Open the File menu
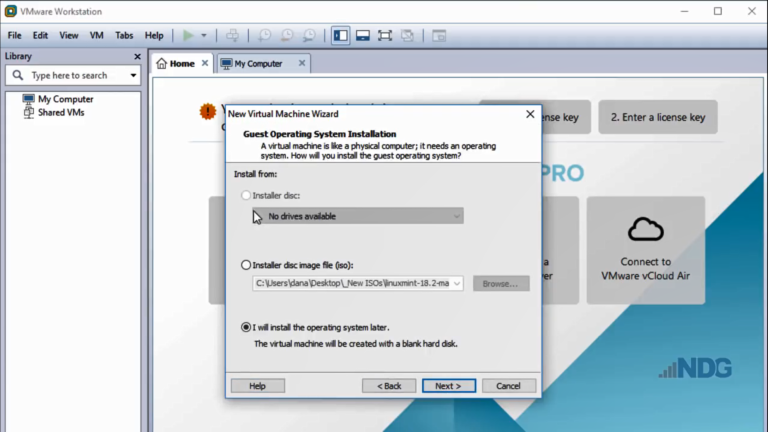Viewport: 768px width, 432px height. click(14, 35)
